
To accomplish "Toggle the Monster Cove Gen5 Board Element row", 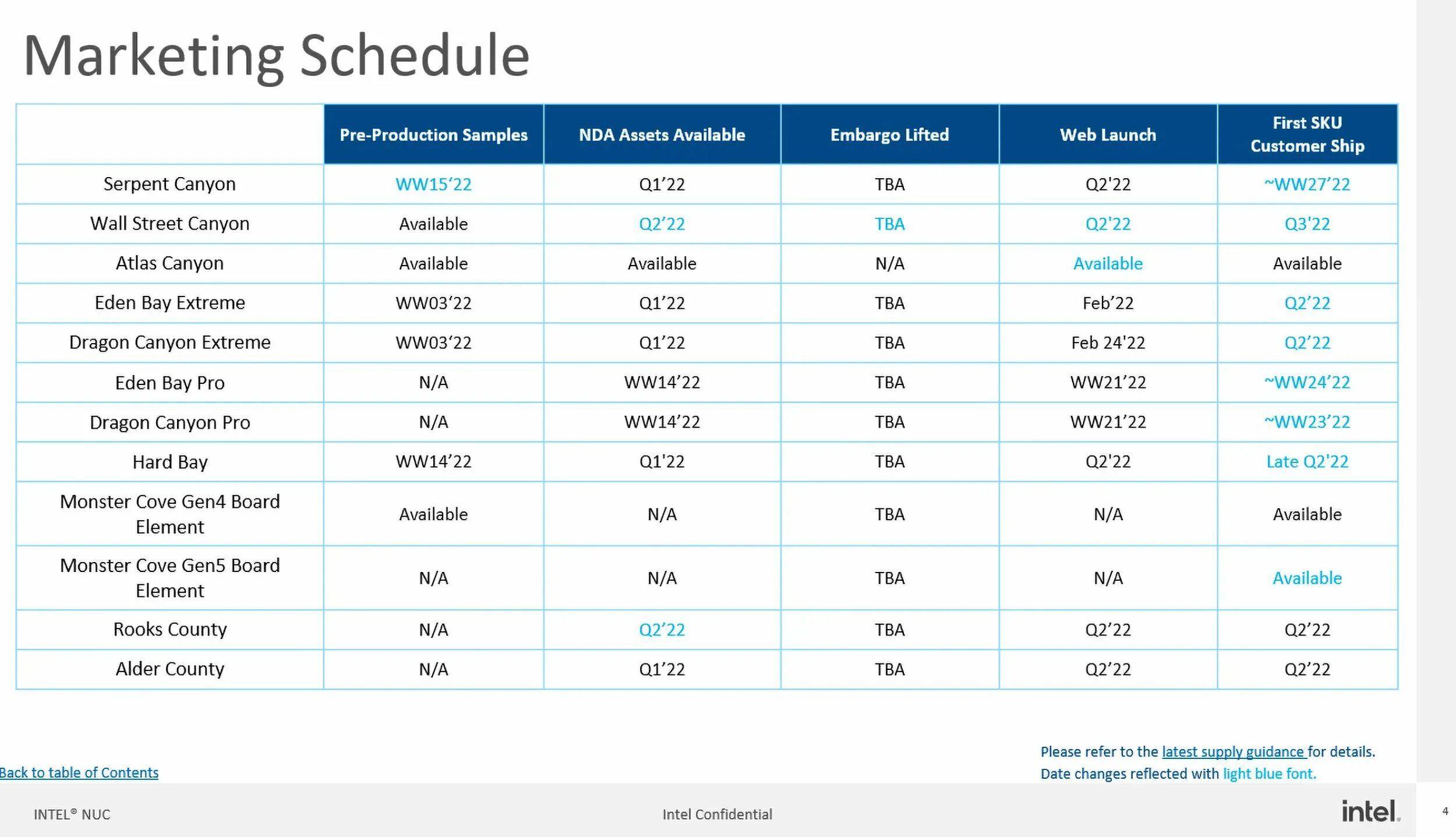I will 170,578.
